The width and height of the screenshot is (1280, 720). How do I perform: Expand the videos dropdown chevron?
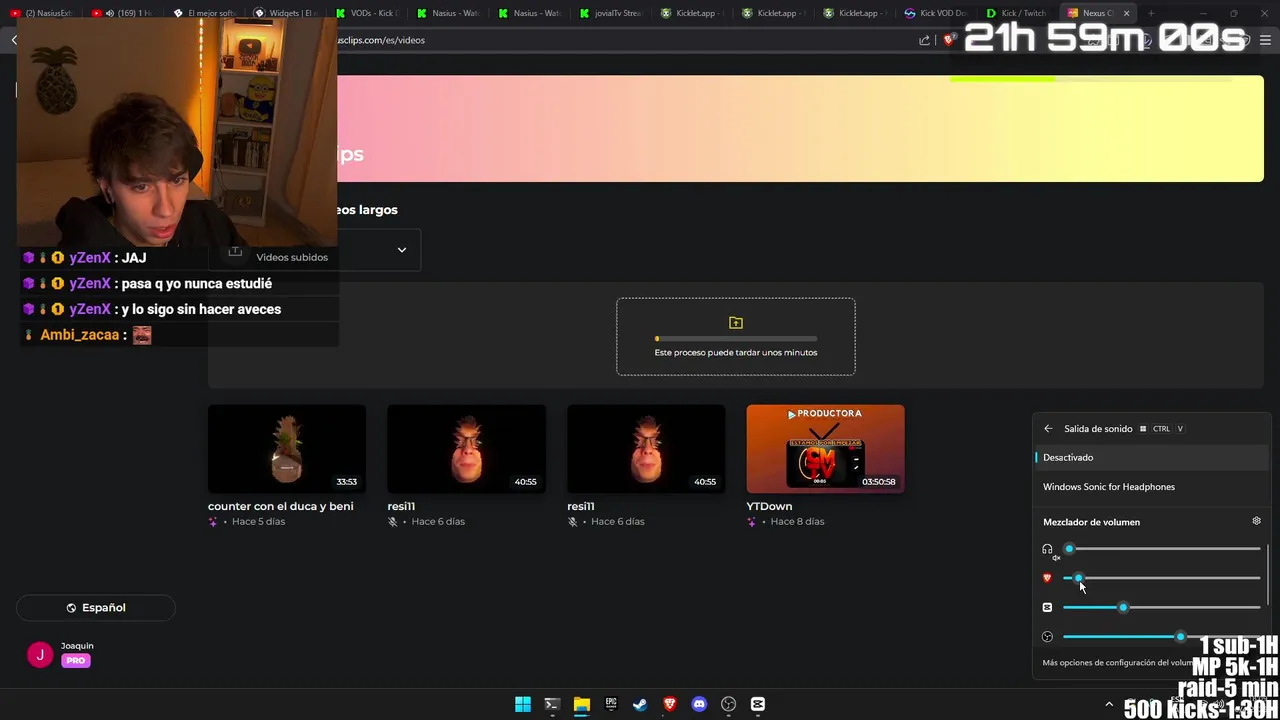point(402,250)
